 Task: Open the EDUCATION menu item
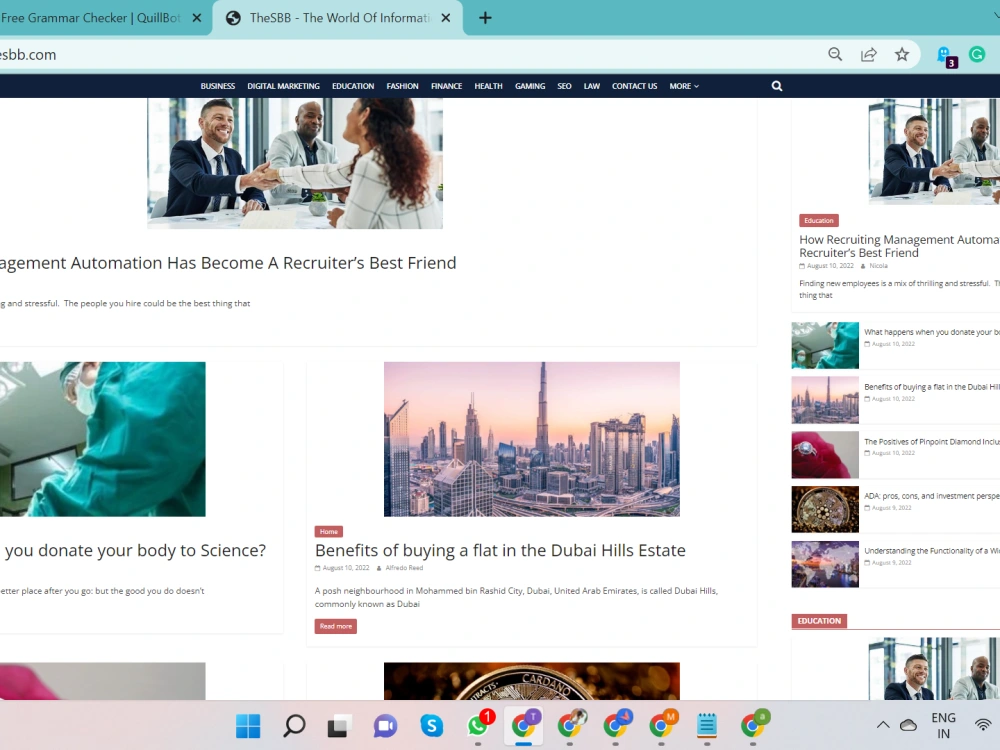(353, 86)
